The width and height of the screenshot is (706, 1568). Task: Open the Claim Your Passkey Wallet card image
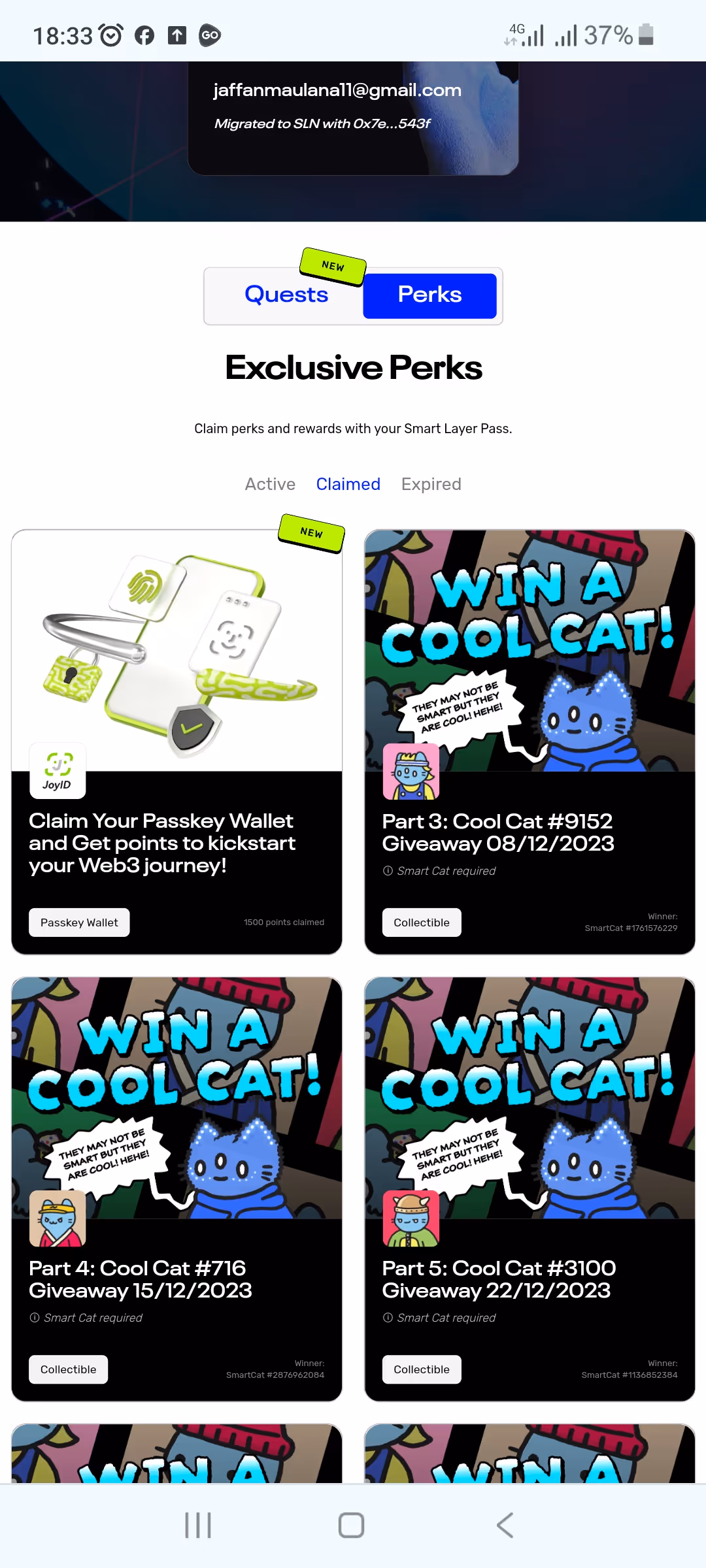(176, 651)
